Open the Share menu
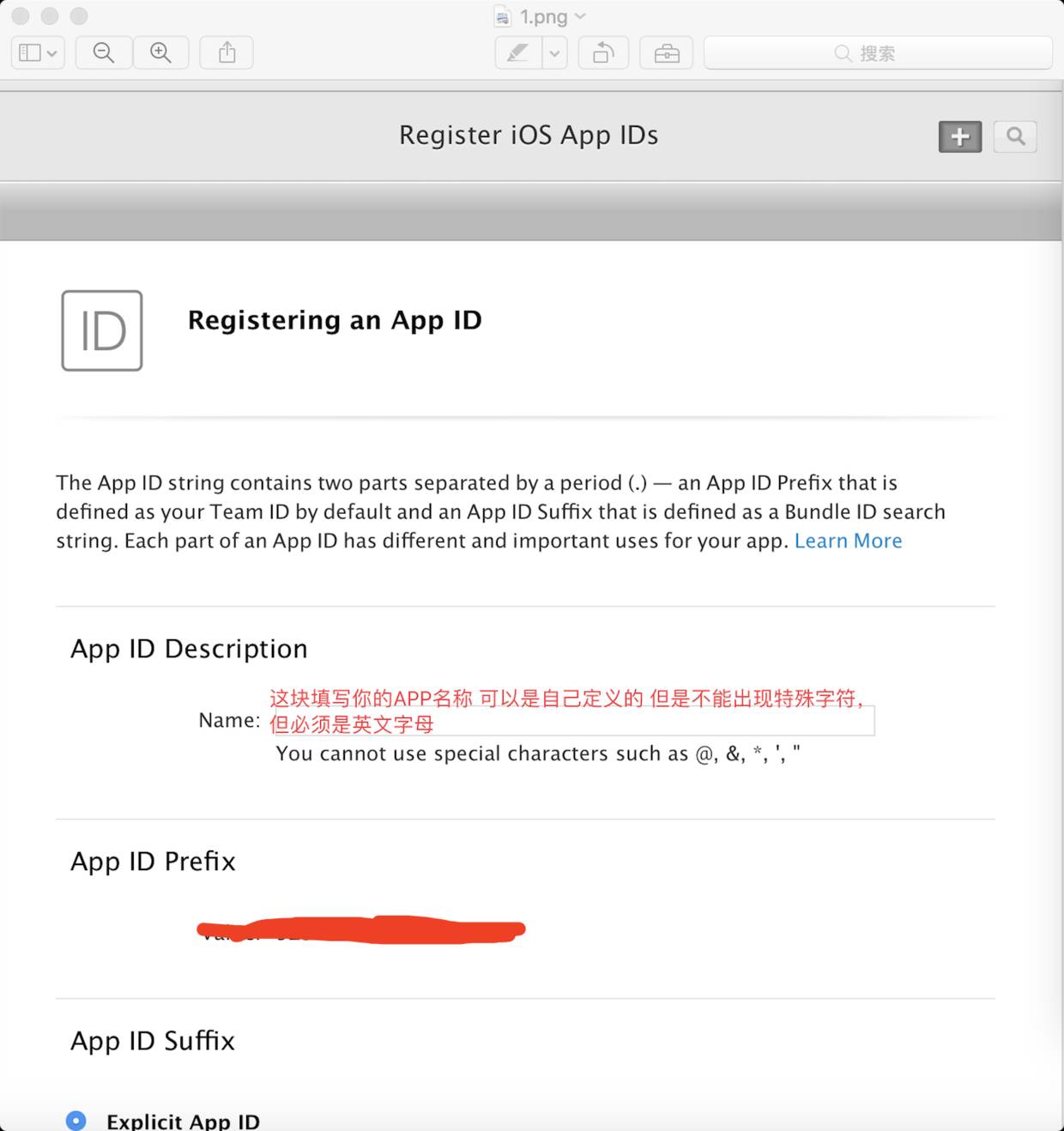This screenshot has height=1131, width=1064. (227, 53)
